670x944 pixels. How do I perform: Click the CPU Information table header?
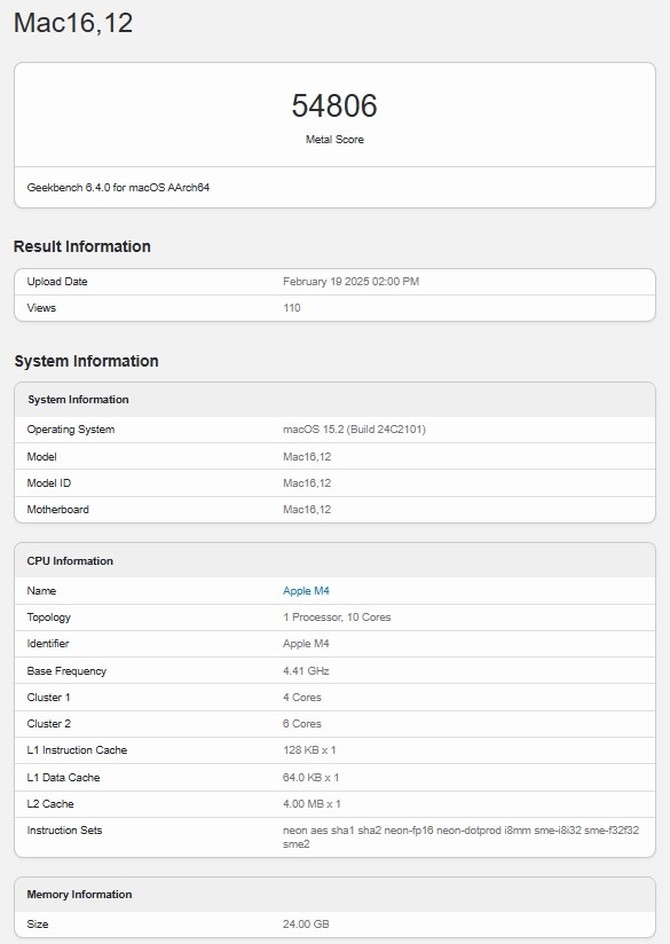coord(70,561)
